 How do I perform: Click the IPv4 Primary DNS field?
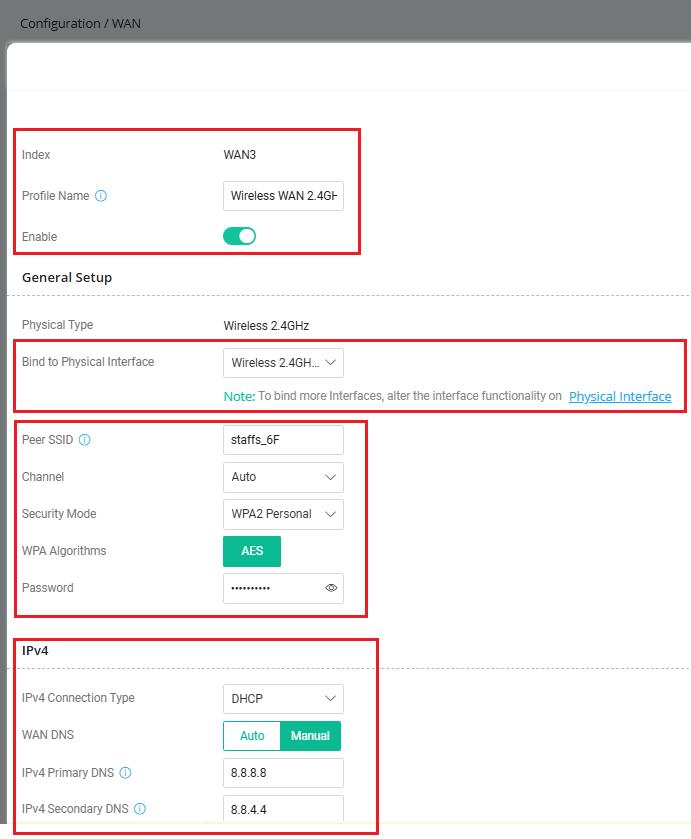283,773
